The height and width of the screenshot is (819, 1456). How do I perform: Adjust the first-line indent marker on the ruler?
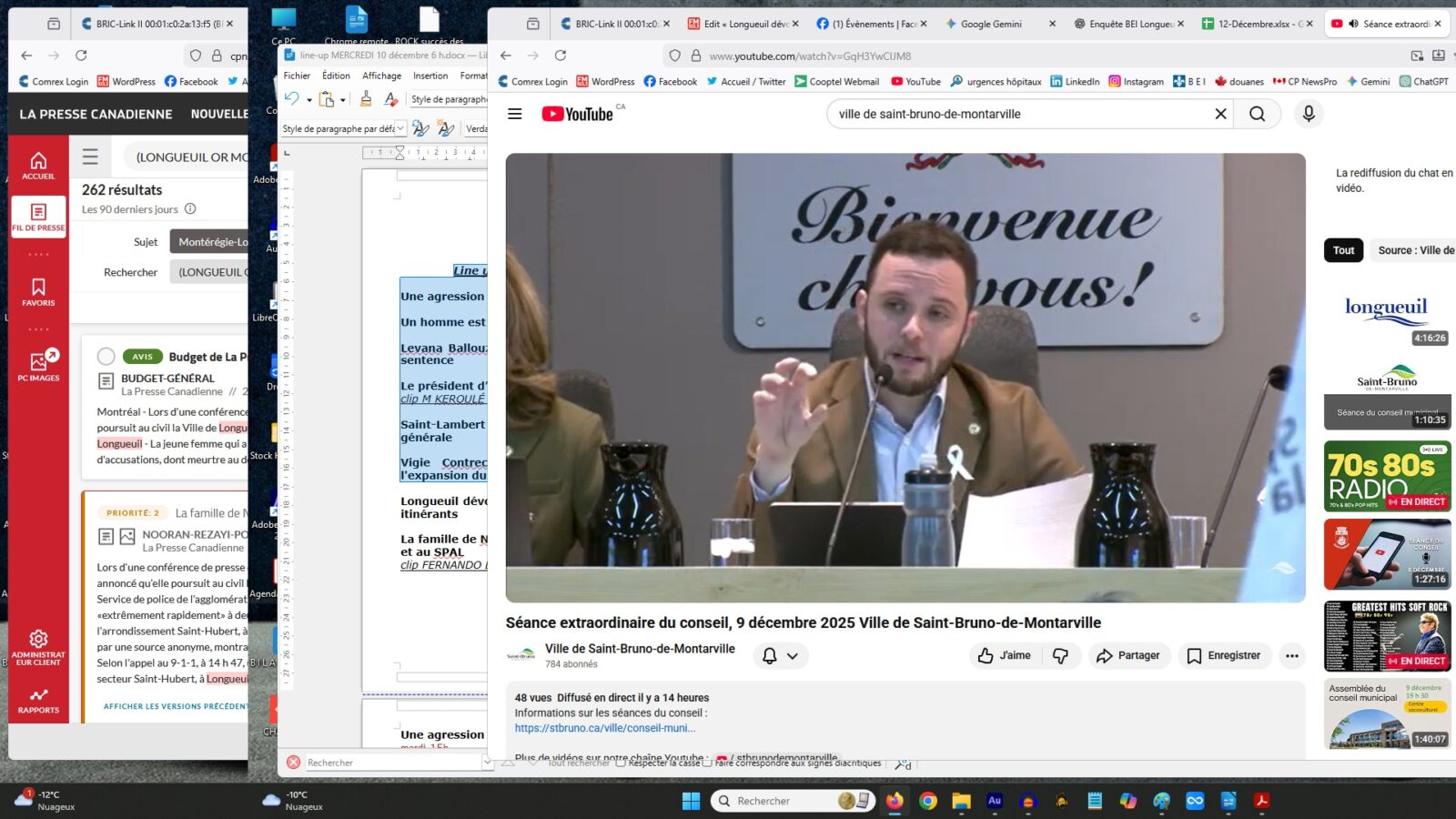(400, 147)
